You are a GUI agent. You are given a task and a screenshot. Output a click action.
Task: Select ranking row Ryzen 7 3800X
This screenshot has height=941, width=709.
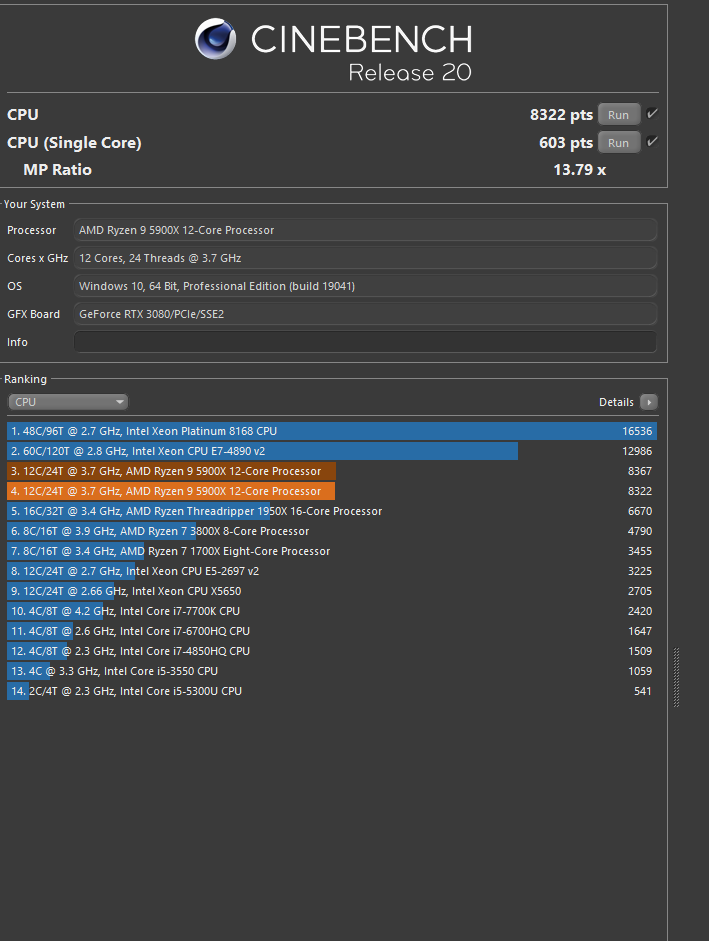point(332,531)
